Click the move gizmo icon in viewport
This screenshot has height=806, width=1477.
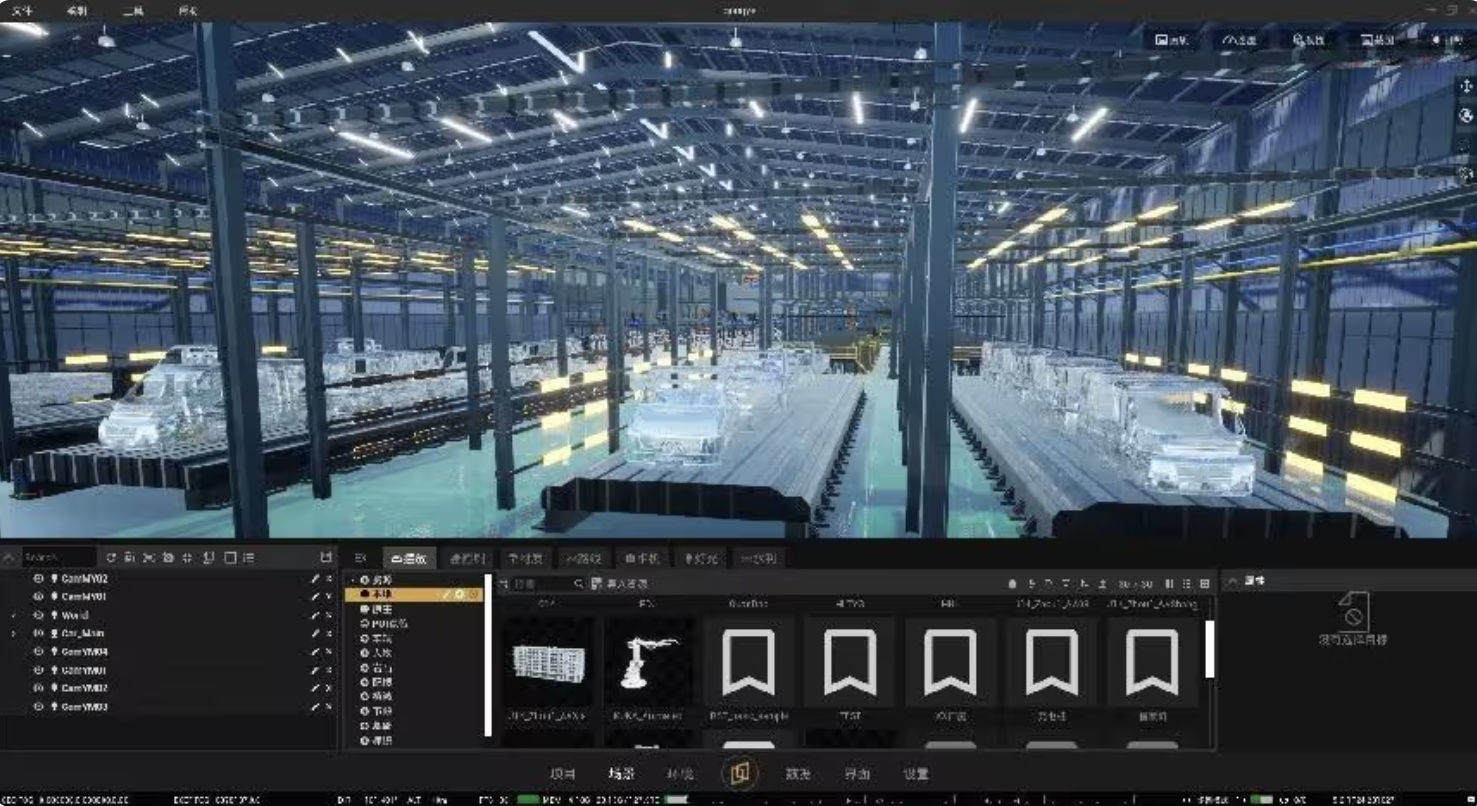(x=1466, y=86)
